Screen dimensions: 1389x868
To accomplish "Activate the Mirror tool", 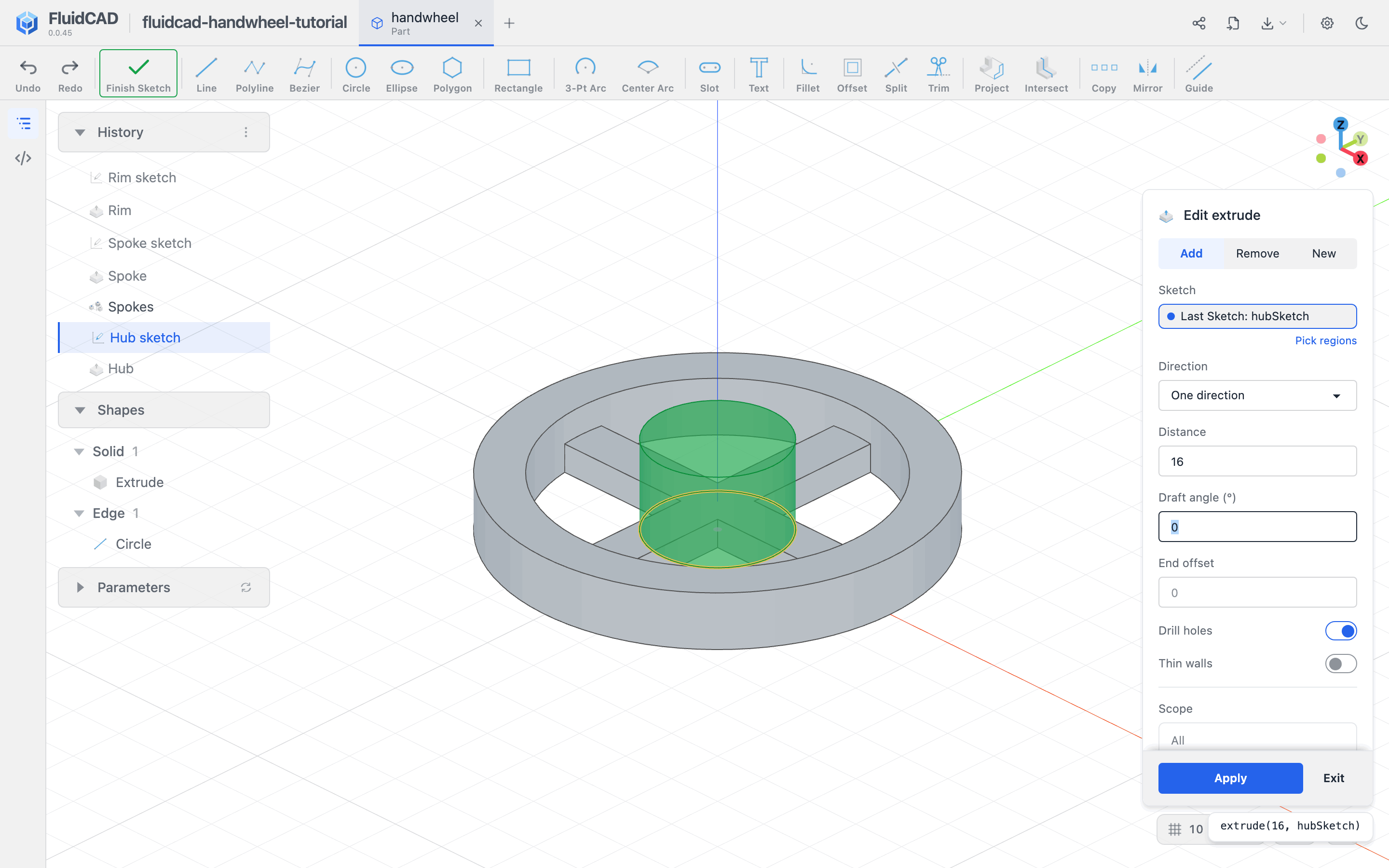I will click(1147, 74).
